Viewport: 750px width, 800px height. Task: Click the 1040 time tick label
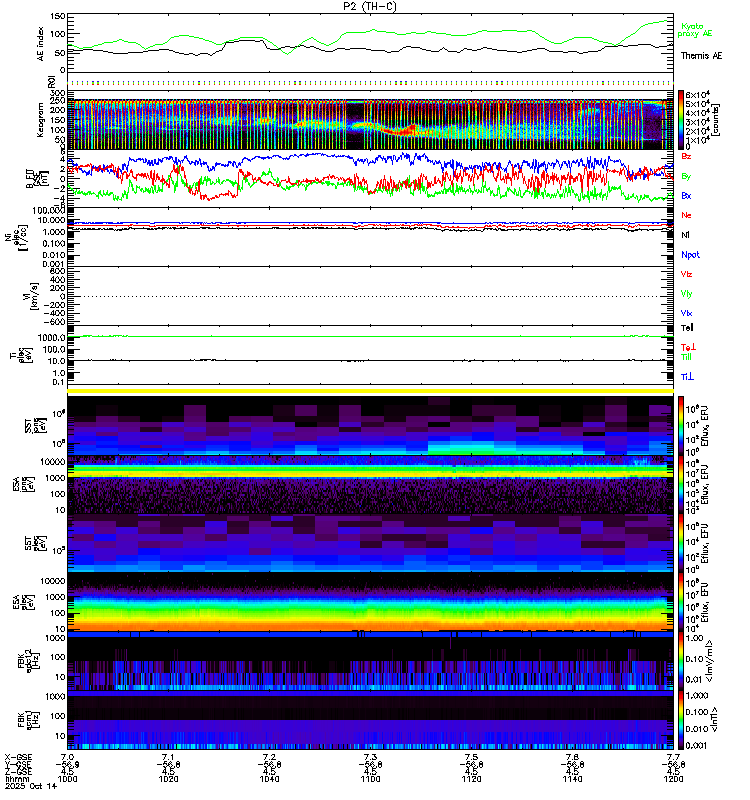coord(269,779)
